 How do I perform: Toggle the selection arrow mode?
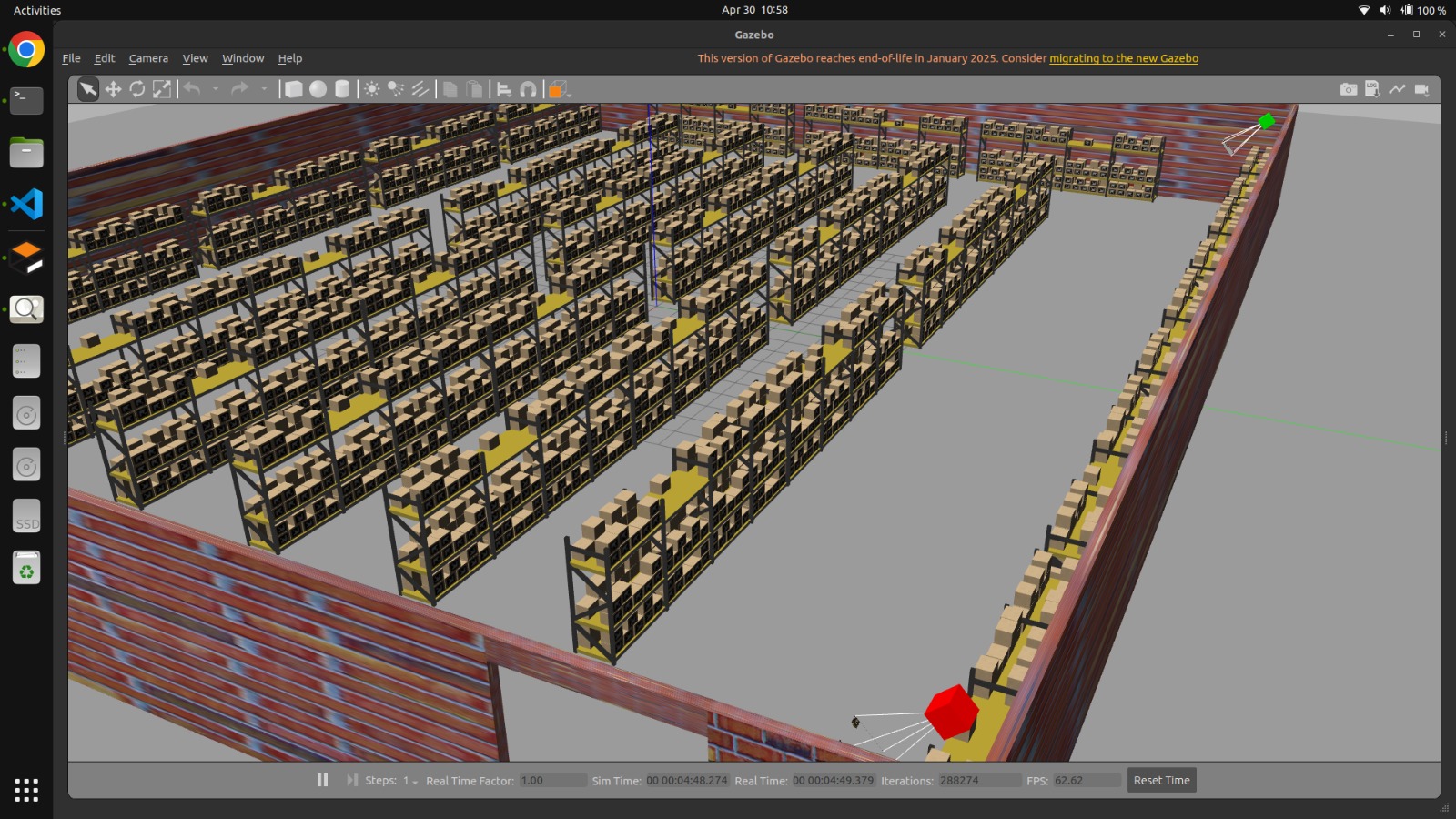[x=88, y=89]
